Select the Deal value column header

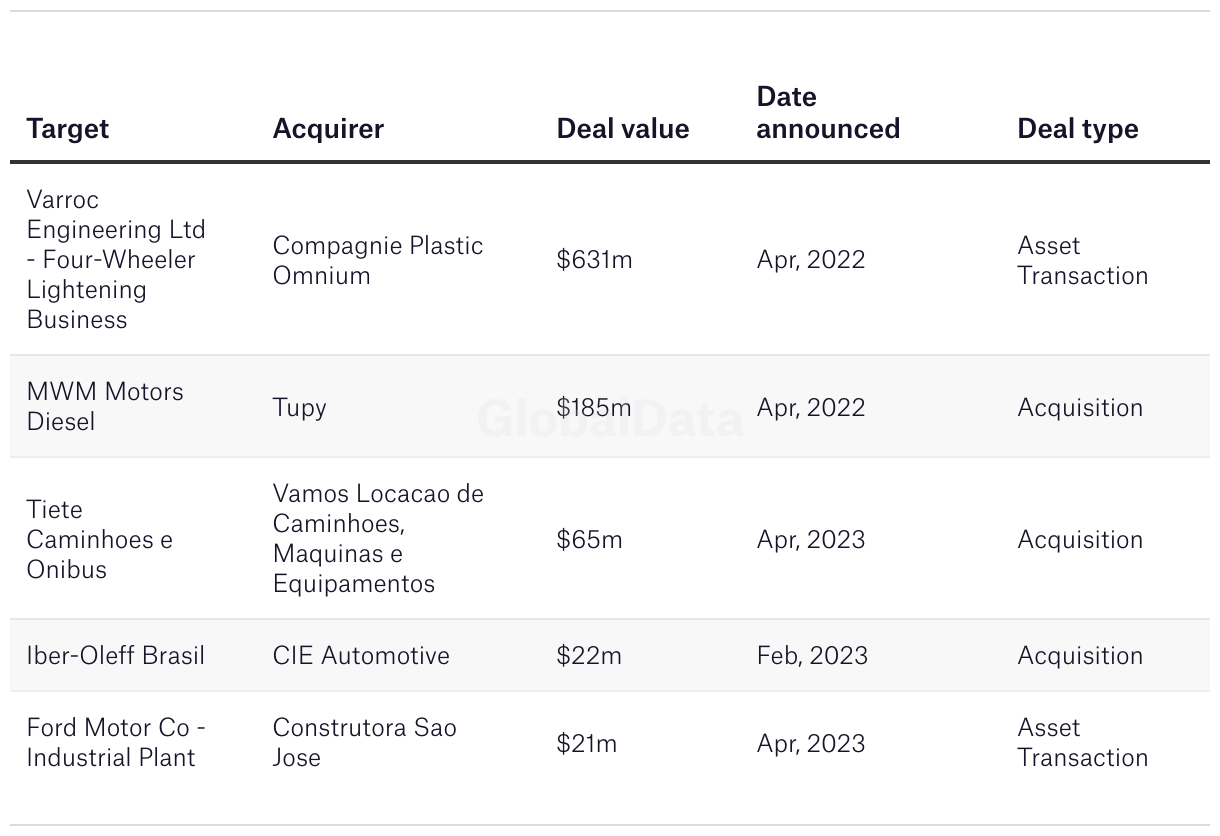(623, 129)
